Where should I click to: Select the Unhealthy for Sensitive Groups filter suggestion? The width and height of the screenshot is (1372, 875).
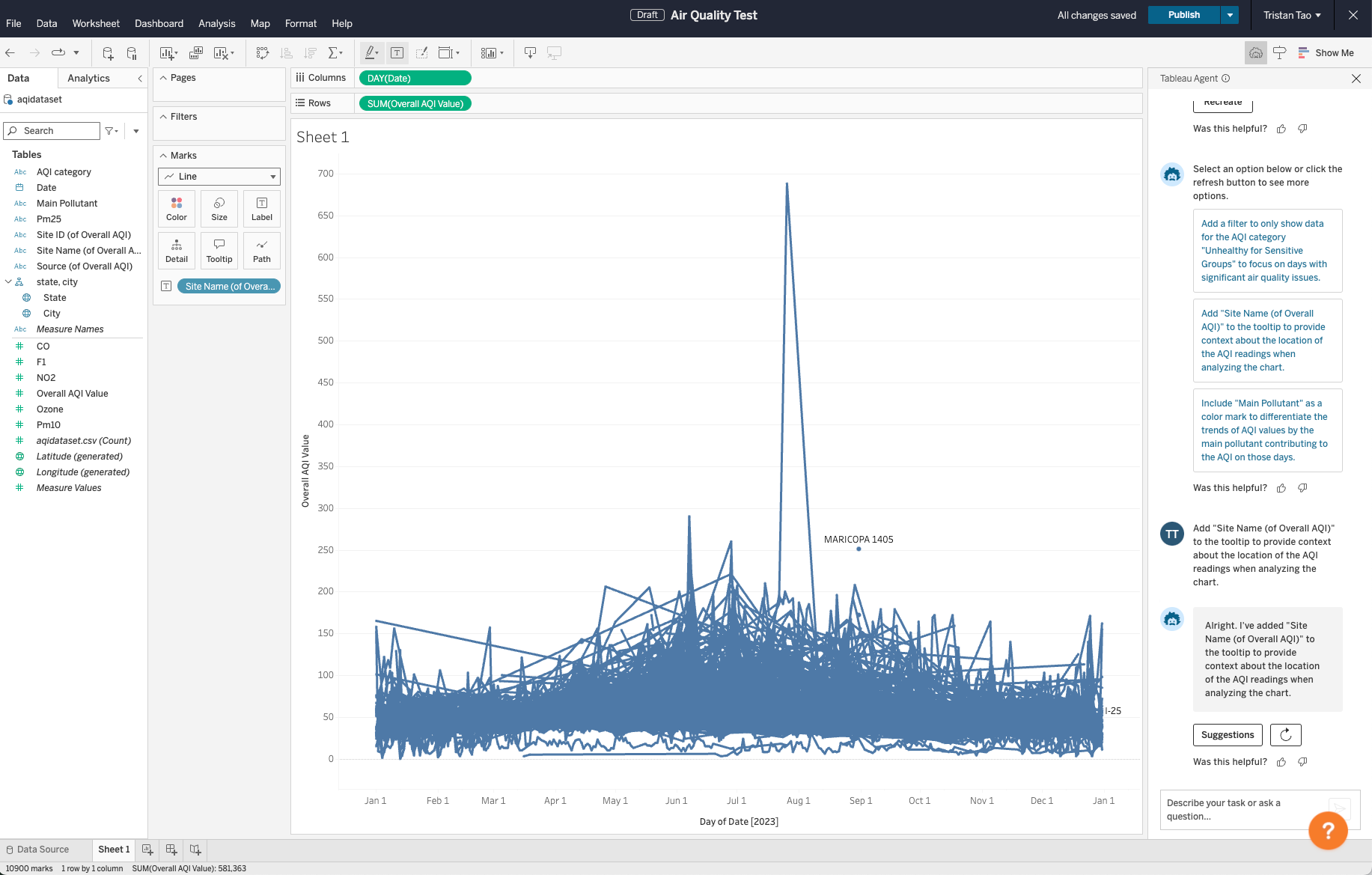point(1268,251)
